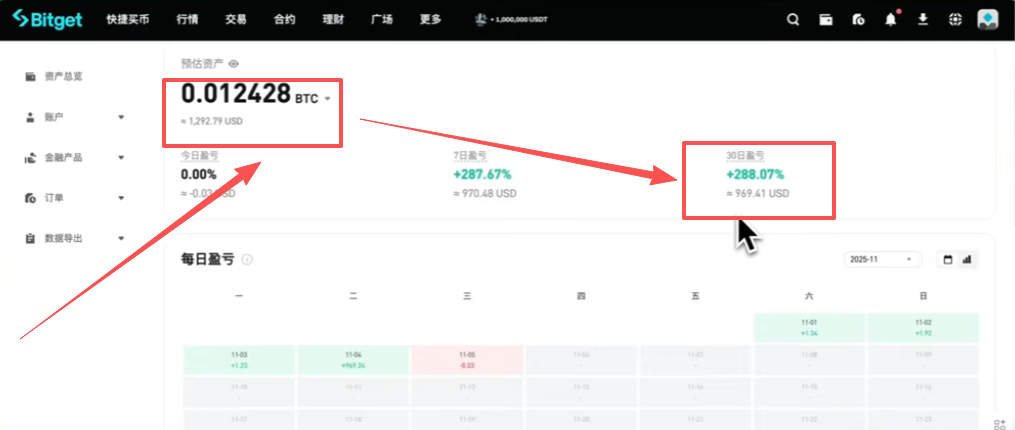This screenshot has height=430, width=1015.
Task: Click the 账户 sidebar label
Action: pyautogui.click(x=54, y=117)
